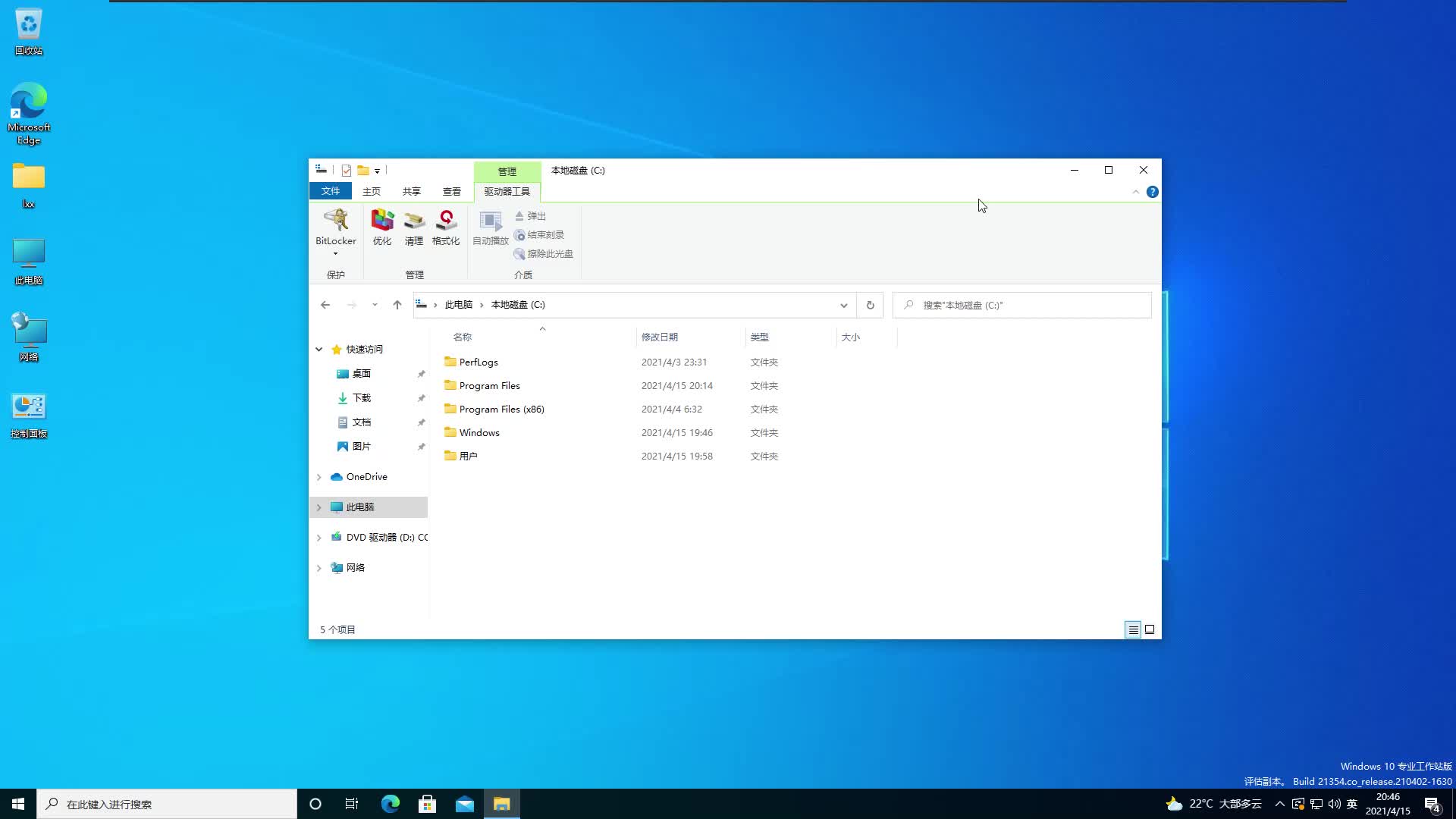Open the 文件 menu
1456x819 pixels.
point(330,191)
